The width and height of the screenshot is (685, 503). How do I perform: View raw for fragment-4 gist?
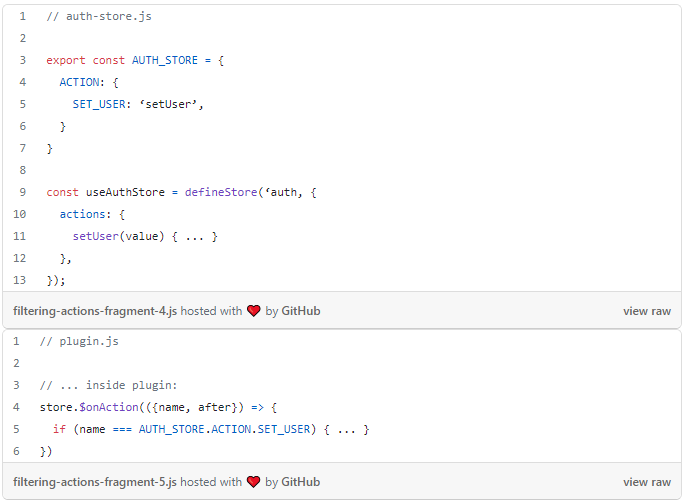coord(646,311)
